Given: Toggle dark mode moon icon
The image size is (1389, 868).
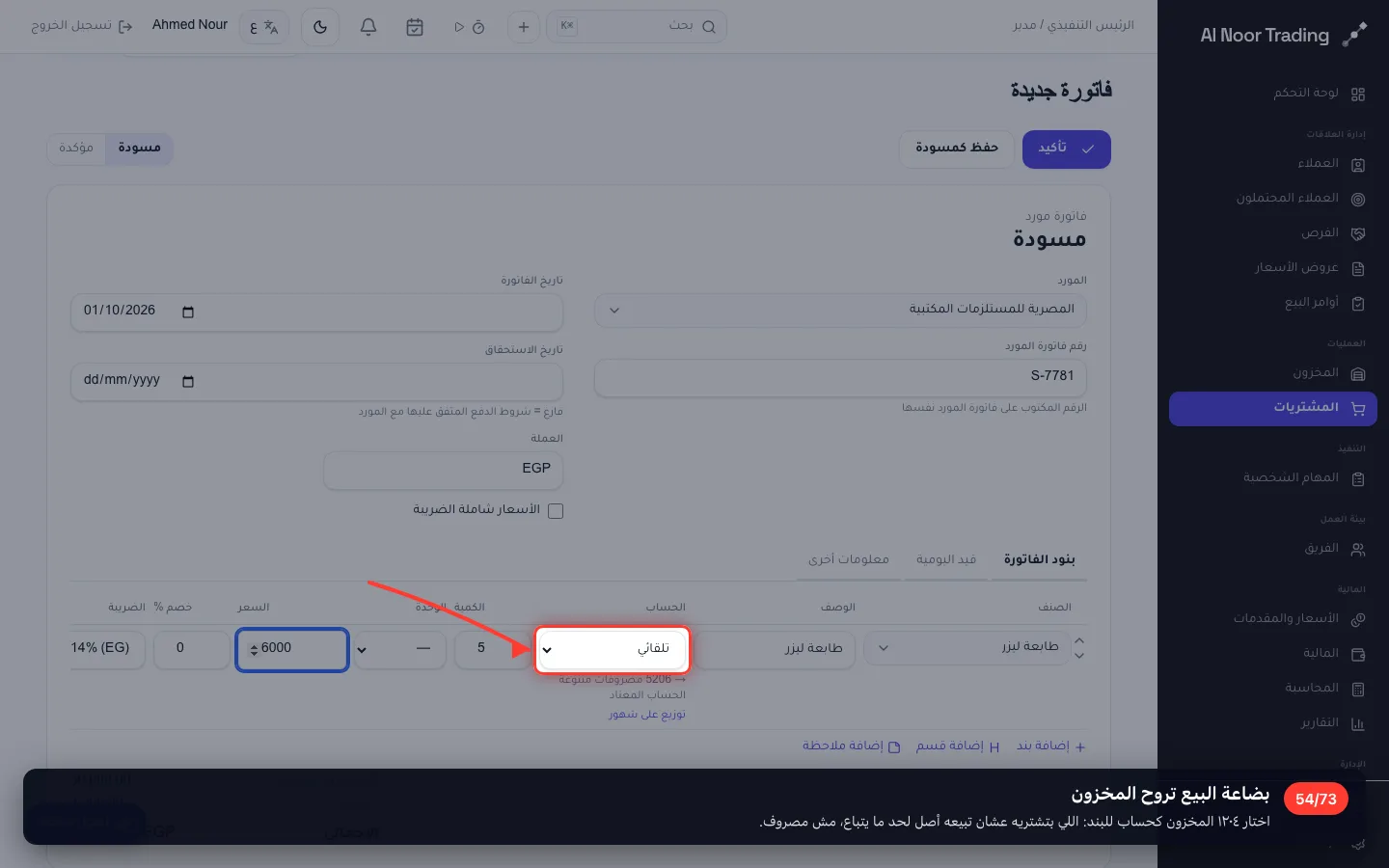Looking at the screenshot, I should click(320, 27).
